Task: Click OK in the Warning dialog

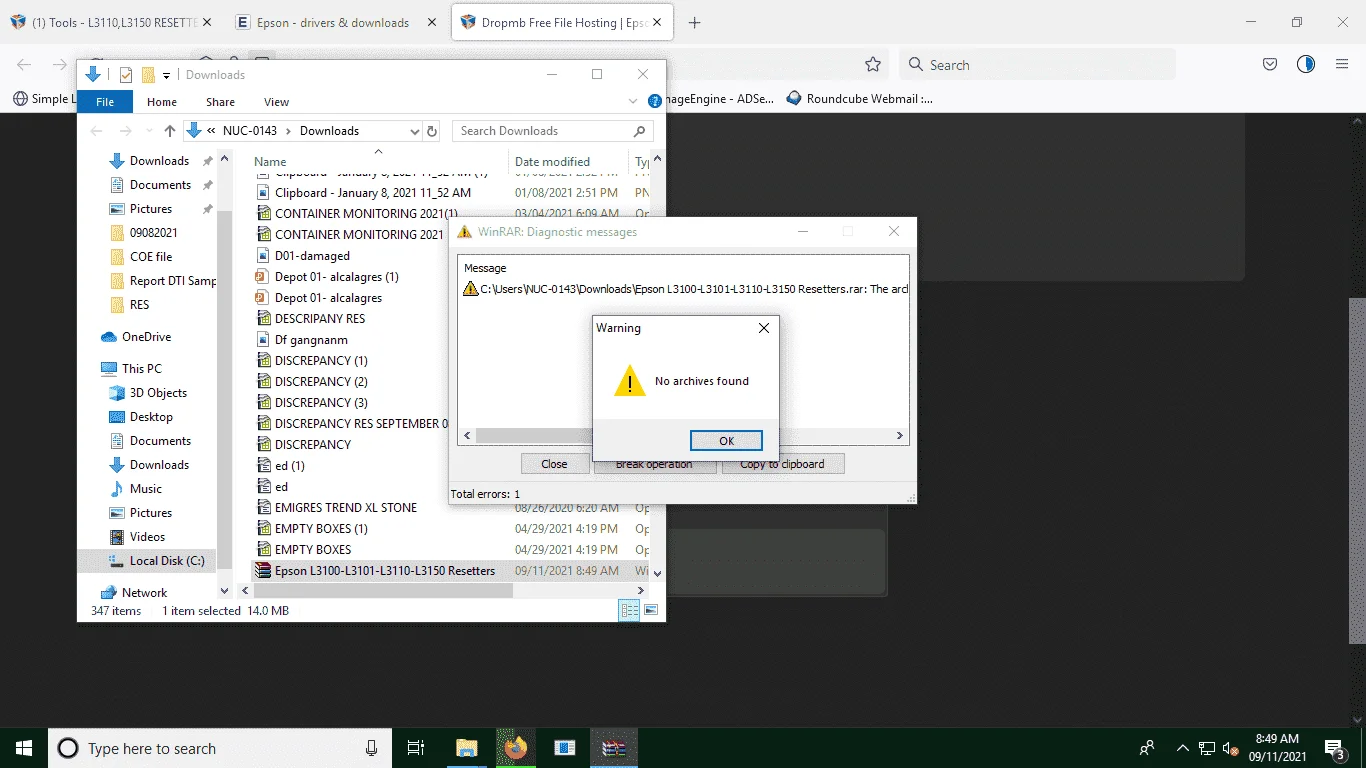Action: click(727, 441)
